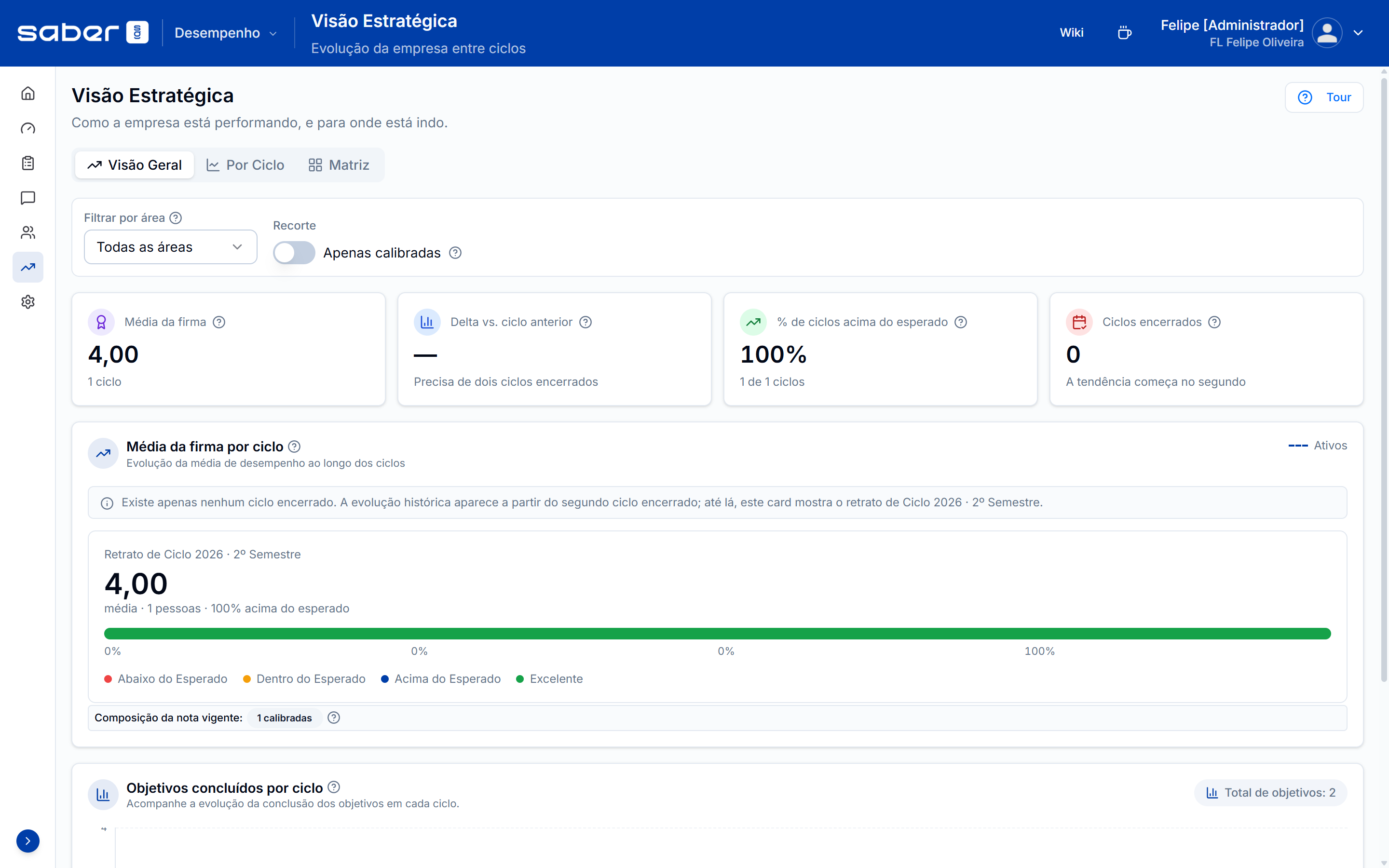
Task: Expand the sidebar with the arrow button
Action: [x=27, y=841]
